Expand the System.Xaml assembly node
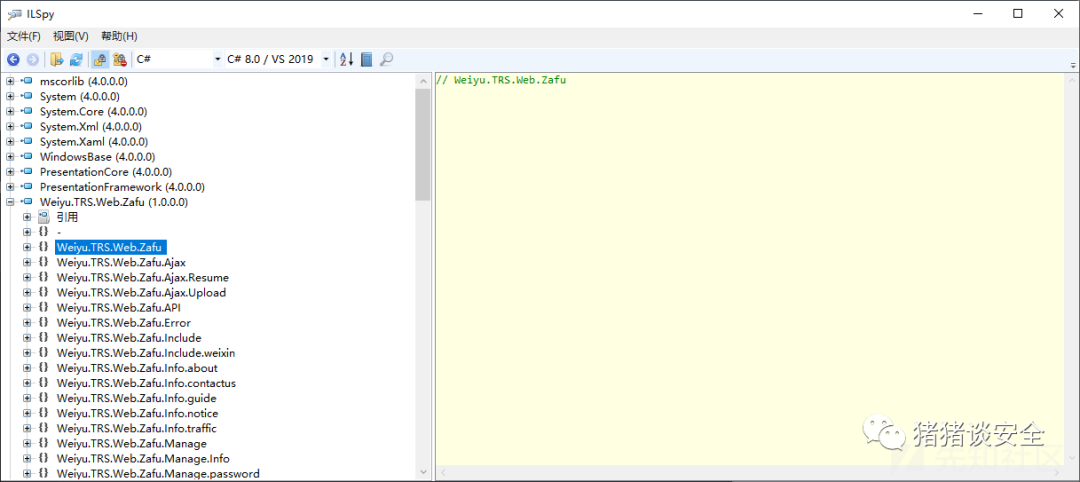Image resolution: width=1080 pixels, height=482 pixels. (x=10, y=142)
